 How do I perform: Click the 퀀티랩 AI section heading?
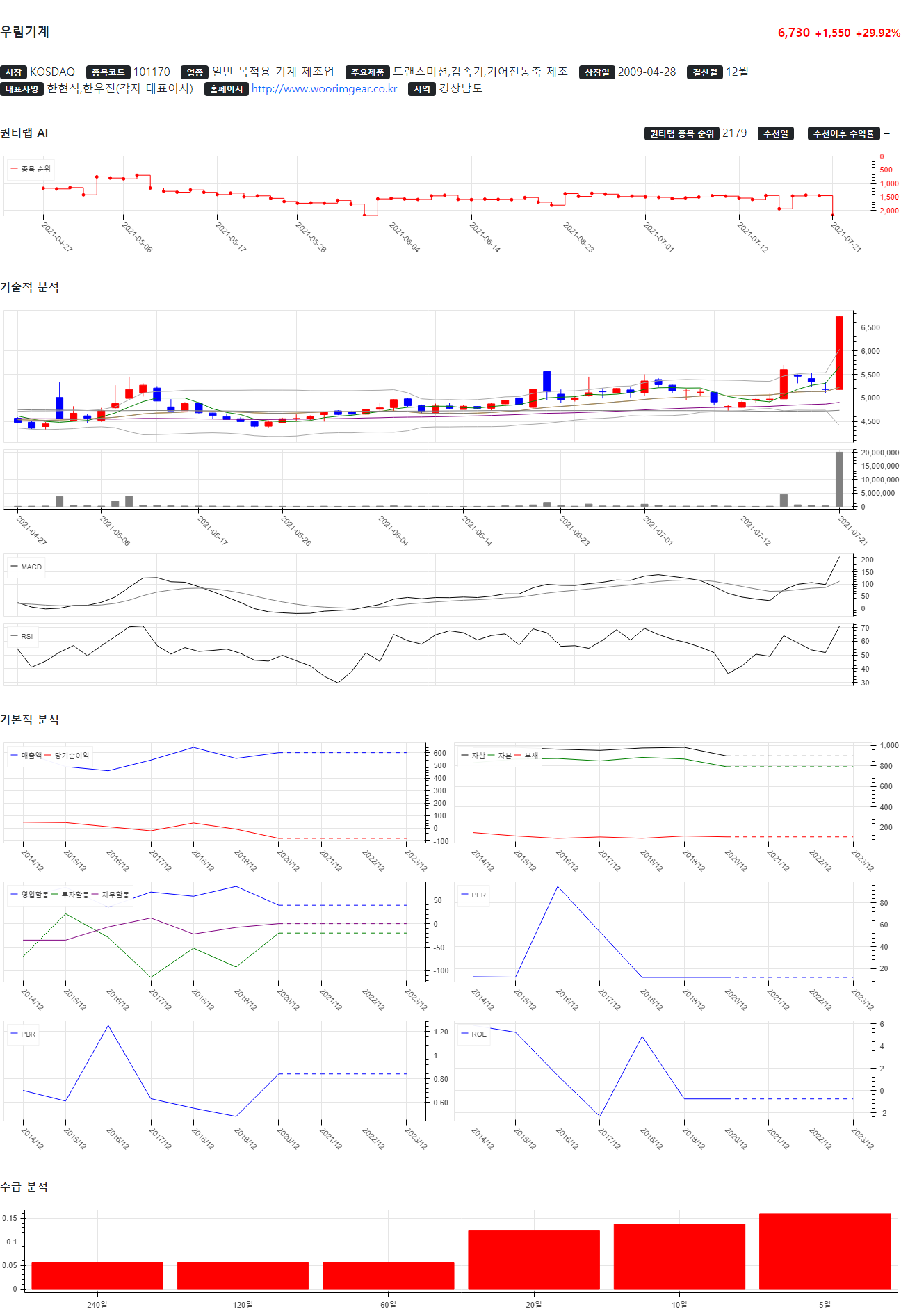24,133
